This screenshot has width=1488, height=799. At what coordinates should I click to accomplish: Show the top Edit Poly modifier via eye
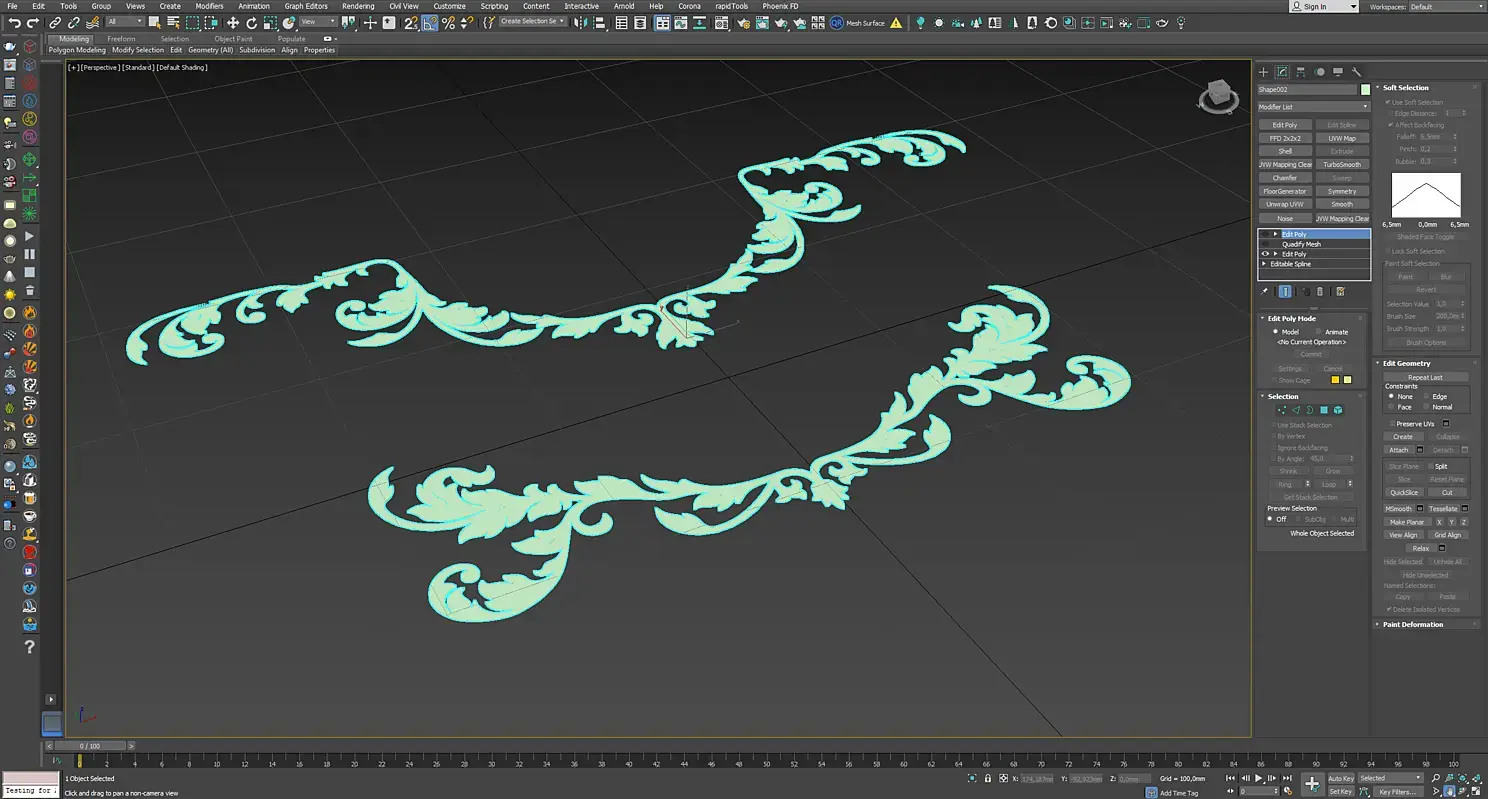tap(1265, 234)
